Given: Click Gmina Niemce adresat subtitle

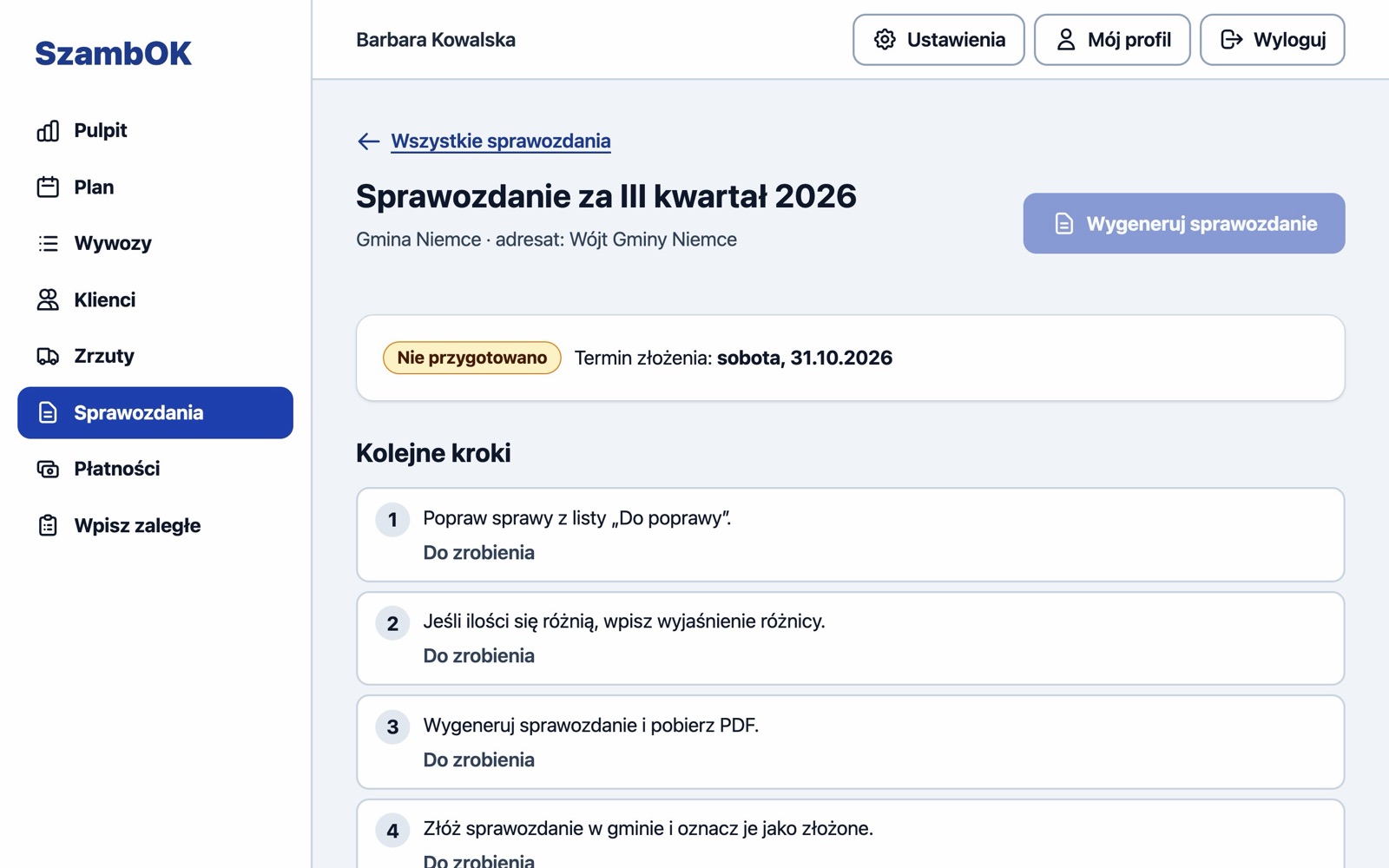Looking at the screenshot, I should (x=546, y=240).
